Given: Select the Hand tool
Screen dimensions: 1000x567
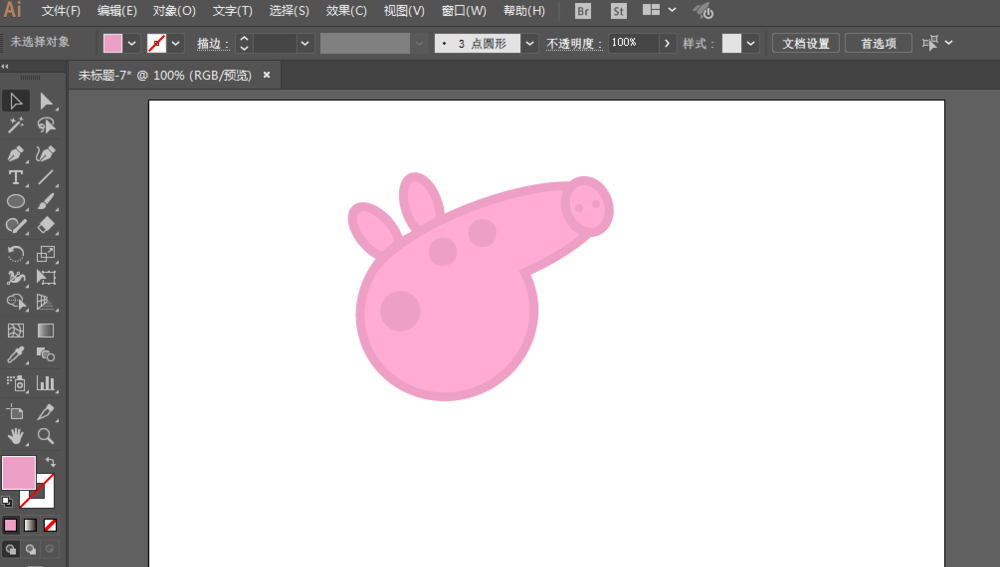Looking at the screenshot, I should [16, 436].
